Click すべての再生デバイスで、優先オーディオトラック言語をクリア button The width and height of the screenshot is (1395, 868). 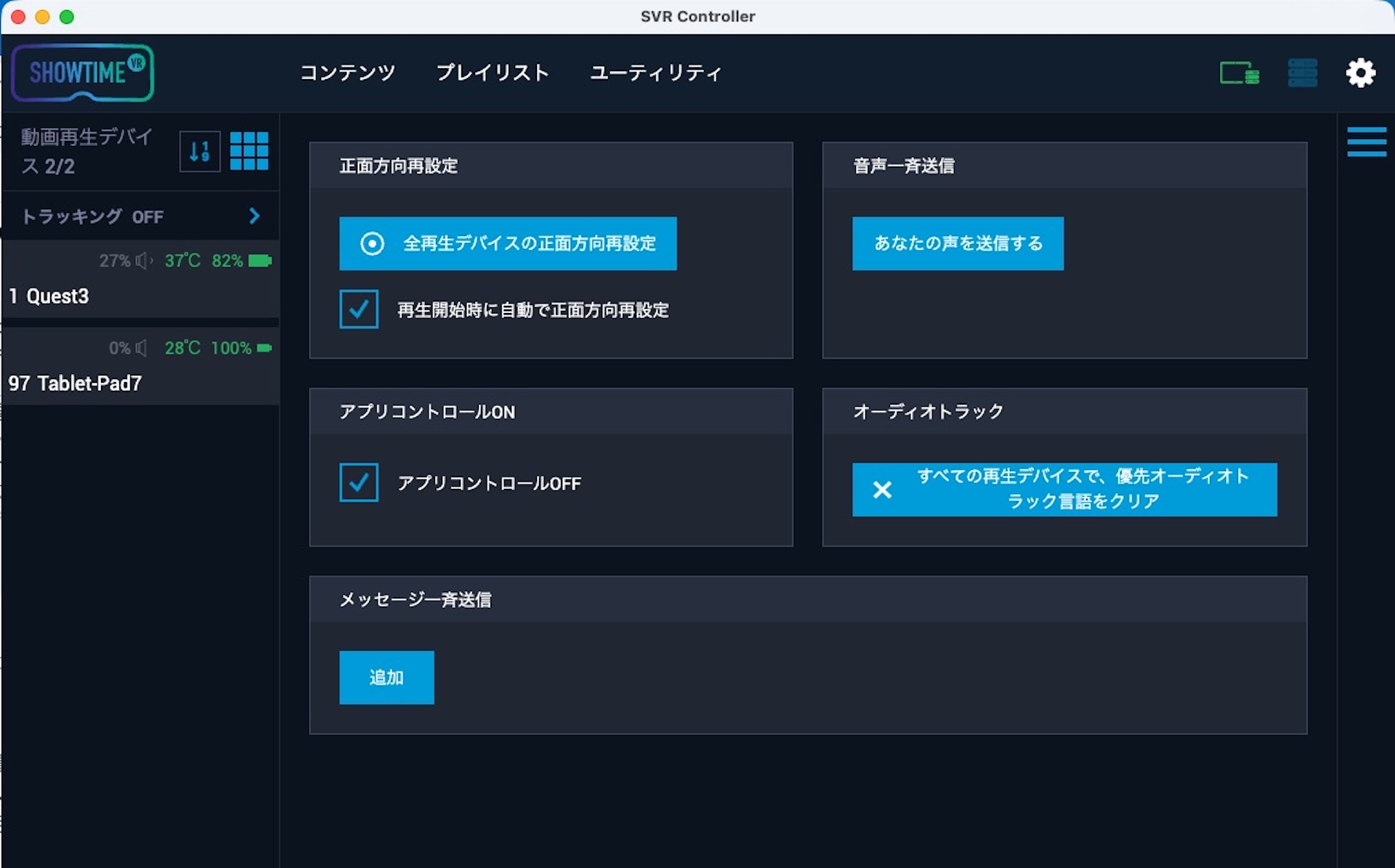click(x=1064, y=490)
